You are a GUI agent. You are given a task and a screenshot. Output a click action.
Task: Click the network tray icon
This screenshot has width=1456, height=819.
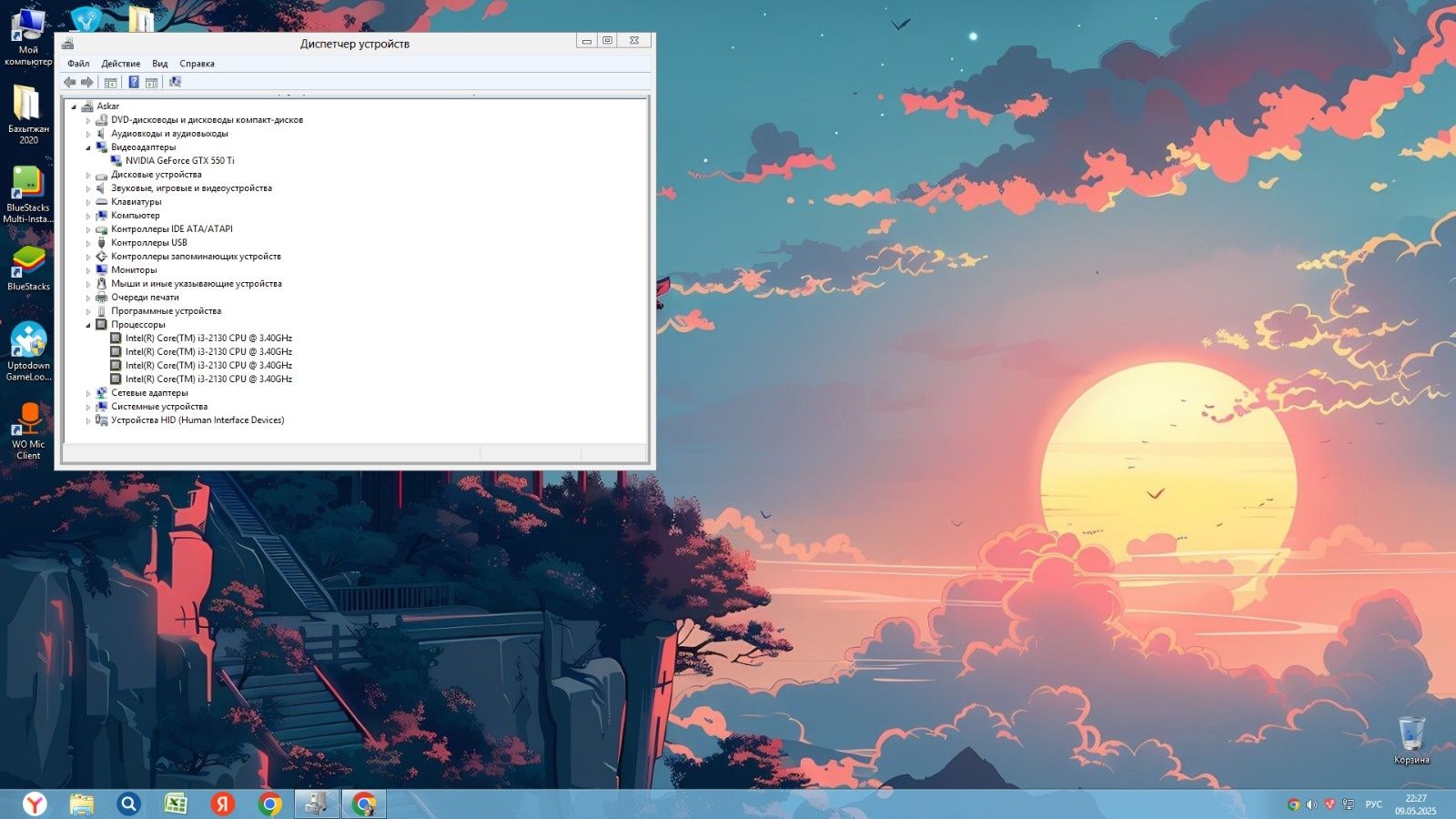pyautogui.click(x=1348, y=804)
